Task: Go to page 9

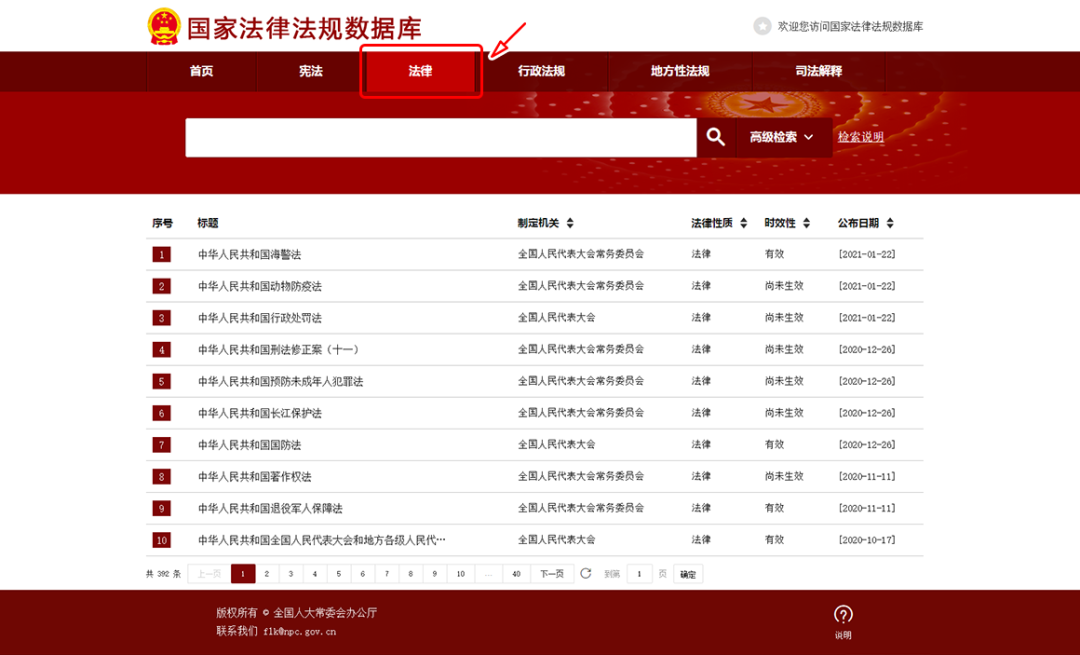Action: point(435,574)
